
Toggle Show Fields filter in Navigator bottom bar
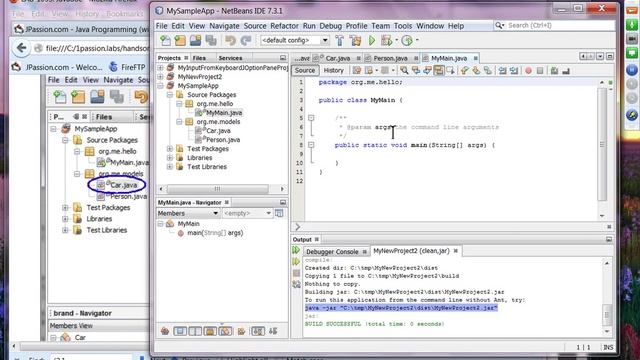180,331
